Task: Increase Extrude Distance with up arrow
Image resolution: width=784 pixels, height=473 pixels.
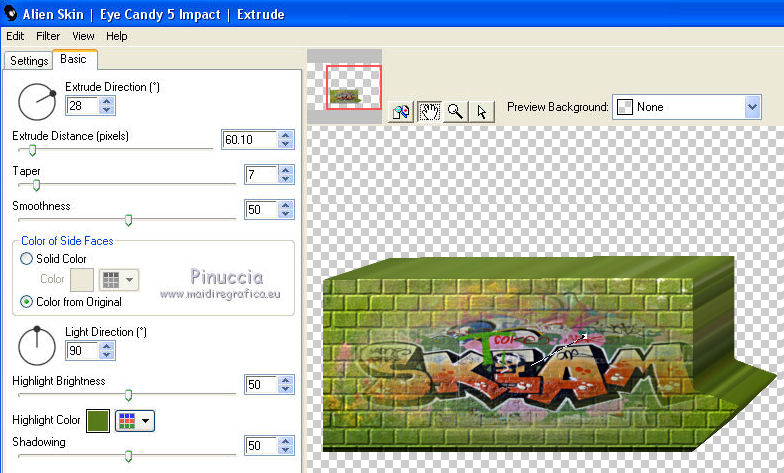Action: point(286,135)
